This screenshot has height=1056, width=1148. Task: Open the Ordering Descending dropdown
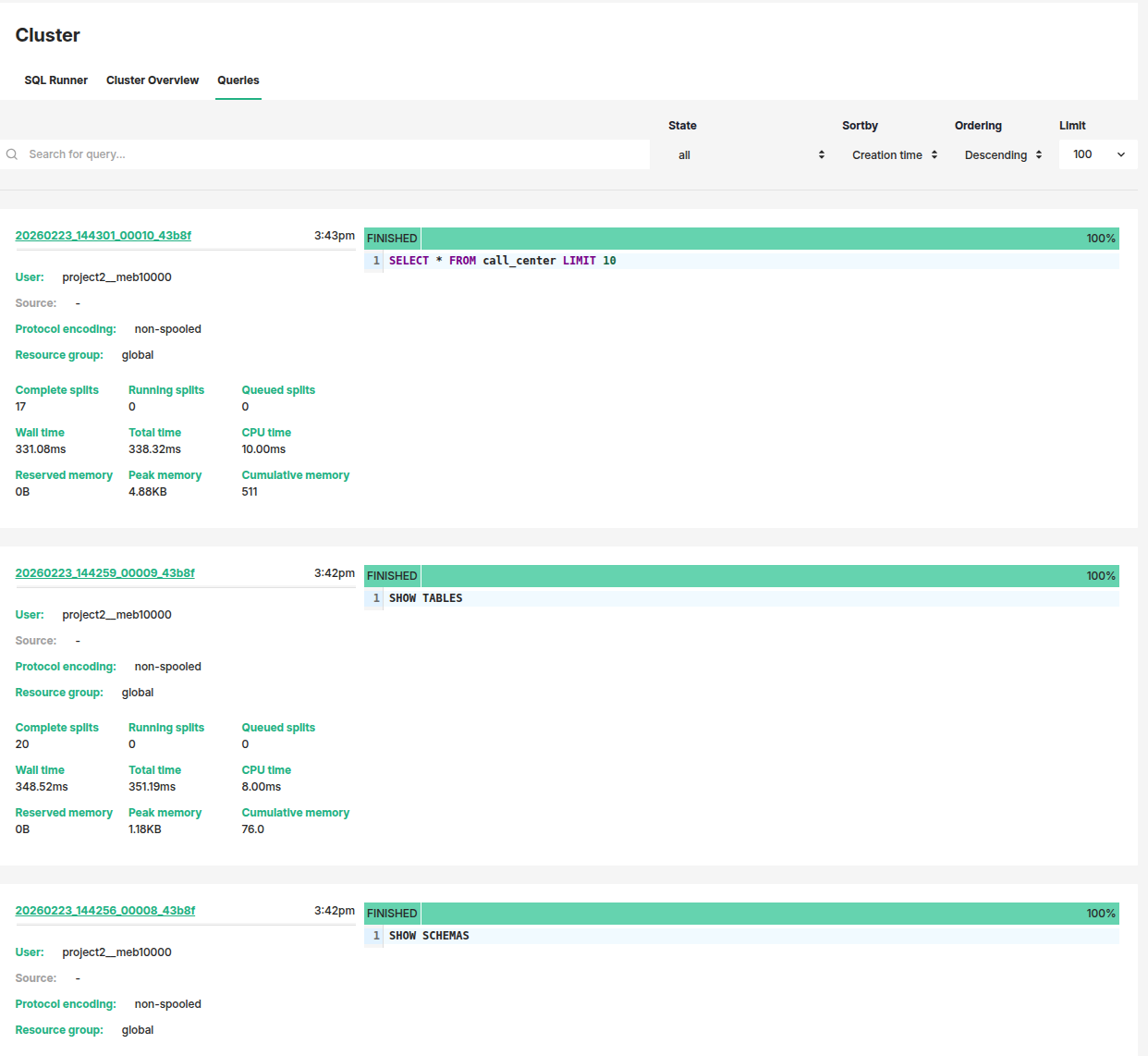point(1002,155)
